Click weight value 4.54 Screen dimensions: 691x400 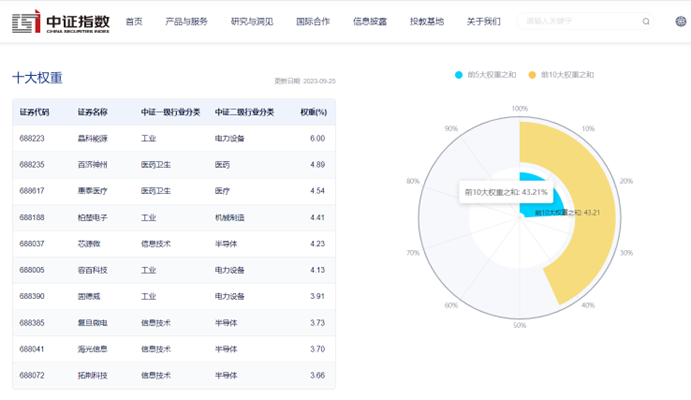tap(317, 191)
